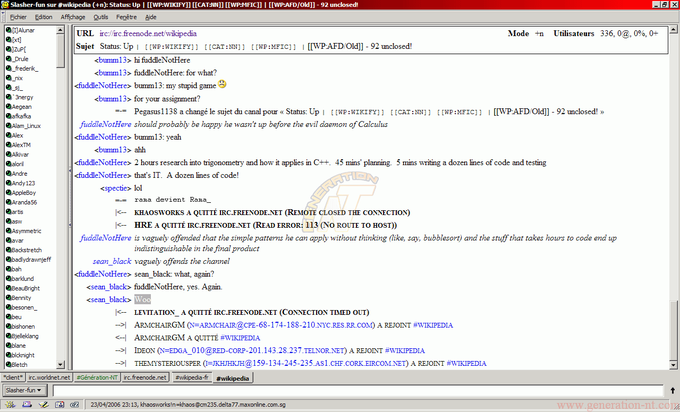680x412 pixels.
Task: Click the user list scrollbar thumb
Action: pyautogui.click(x=60, y=50)
